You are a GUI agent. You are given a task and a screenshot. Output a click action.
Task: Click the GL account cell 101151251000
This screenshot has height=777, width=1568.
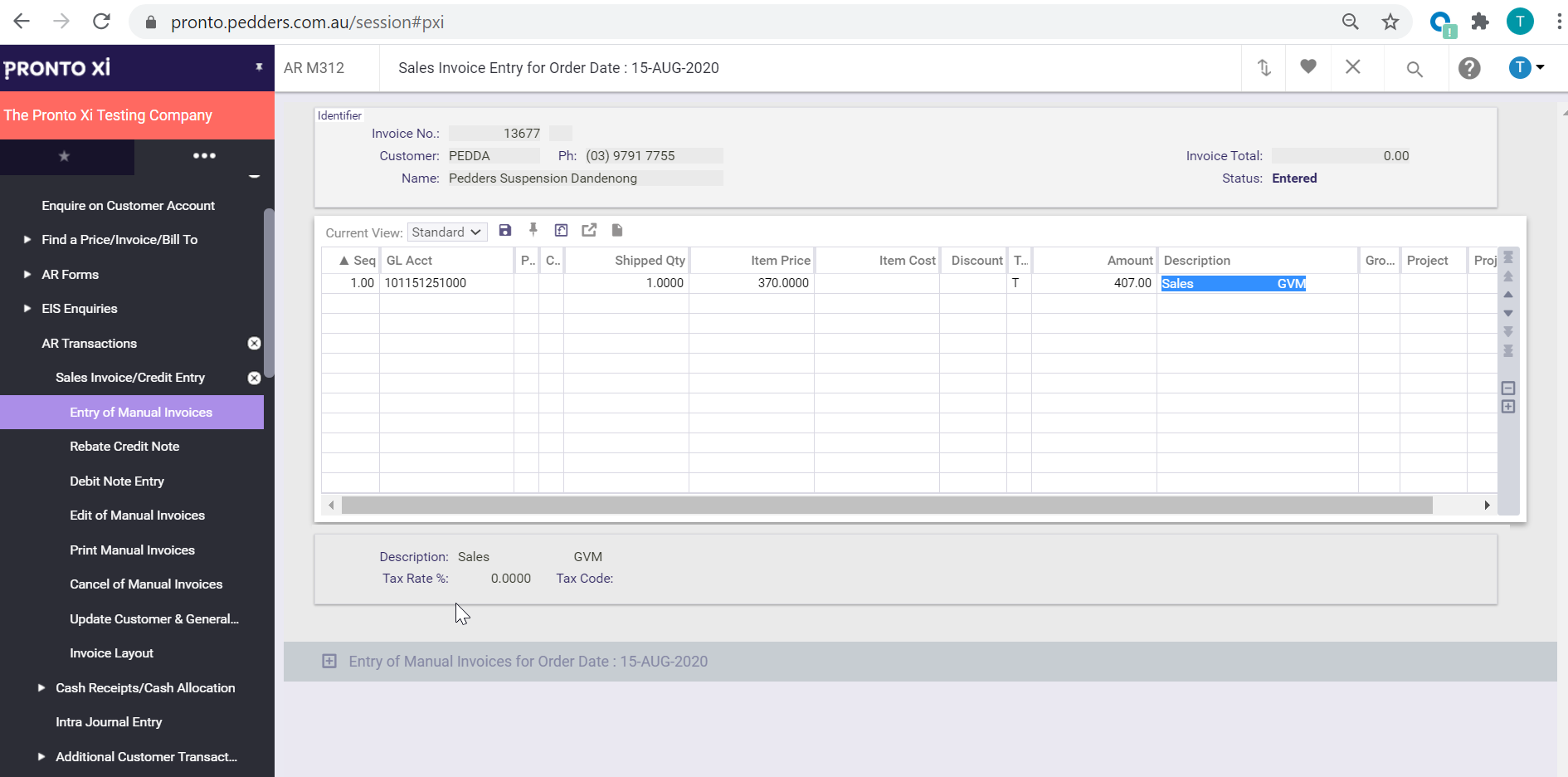click(x=446, y=283)
